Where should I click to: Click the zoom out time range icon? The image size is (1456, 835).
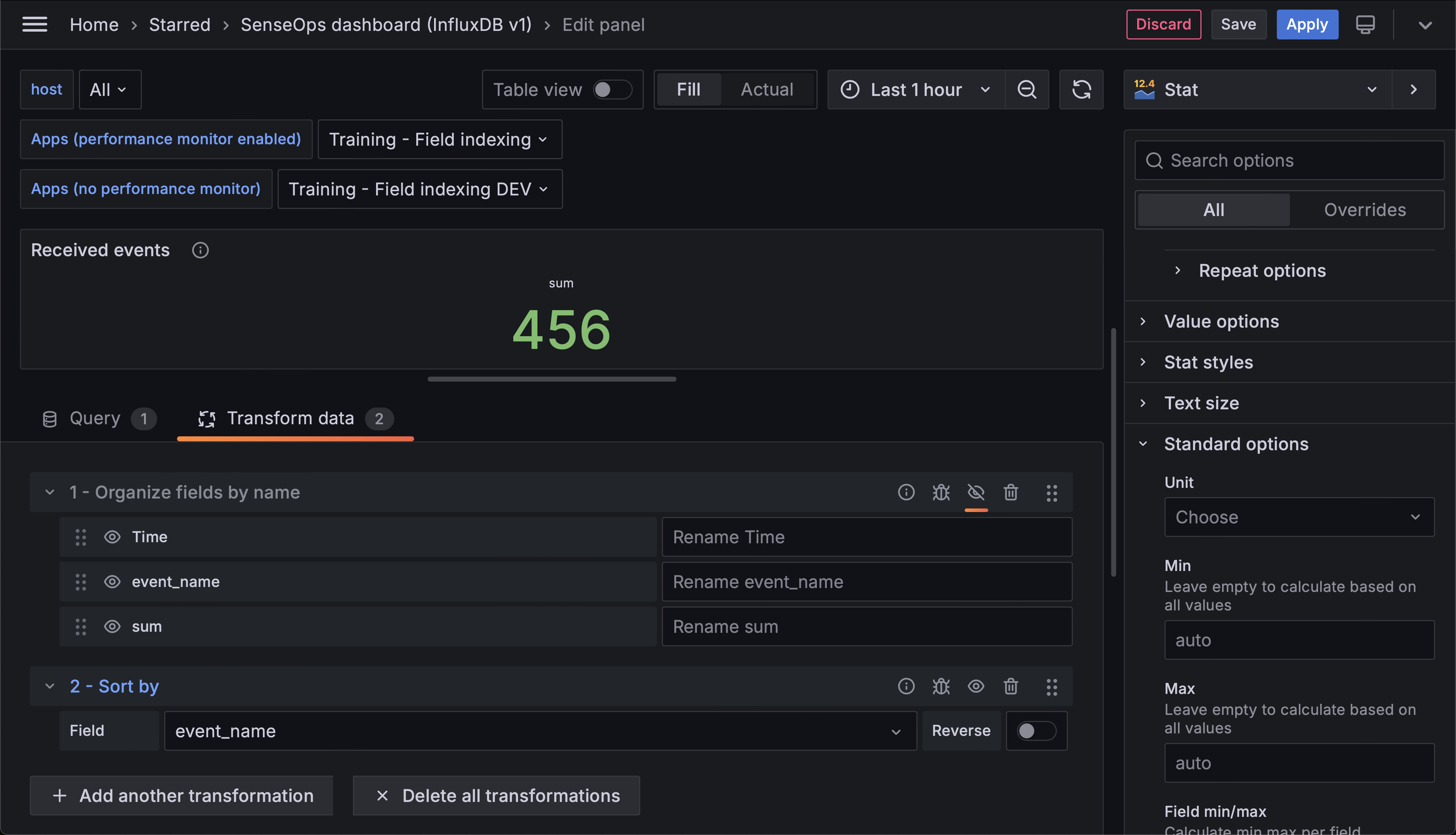[x=1026, y=90]
